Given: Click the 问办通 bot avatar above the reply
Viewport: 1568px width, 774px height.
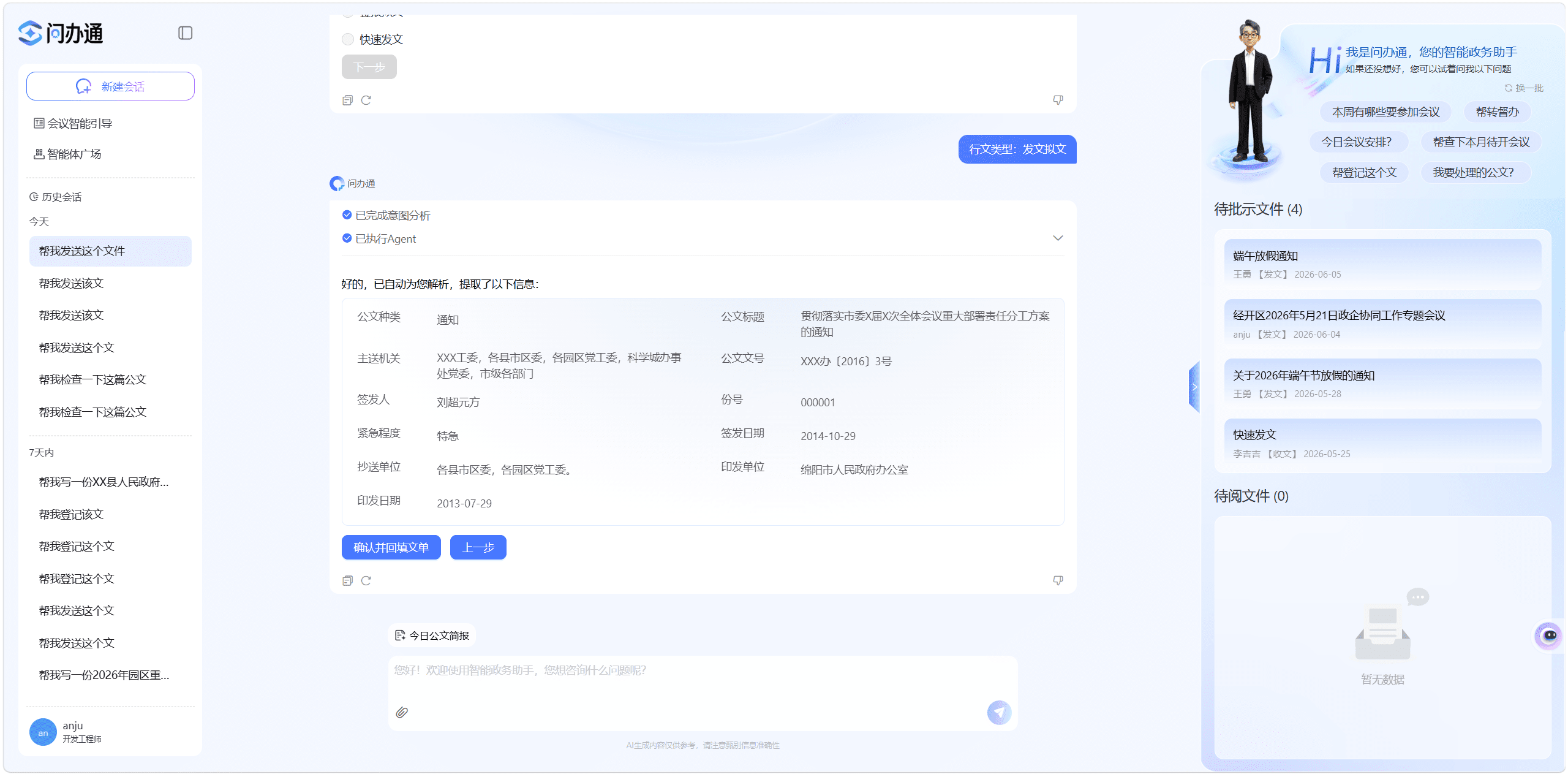Looking at the screenshot, I should pos(337,183).
